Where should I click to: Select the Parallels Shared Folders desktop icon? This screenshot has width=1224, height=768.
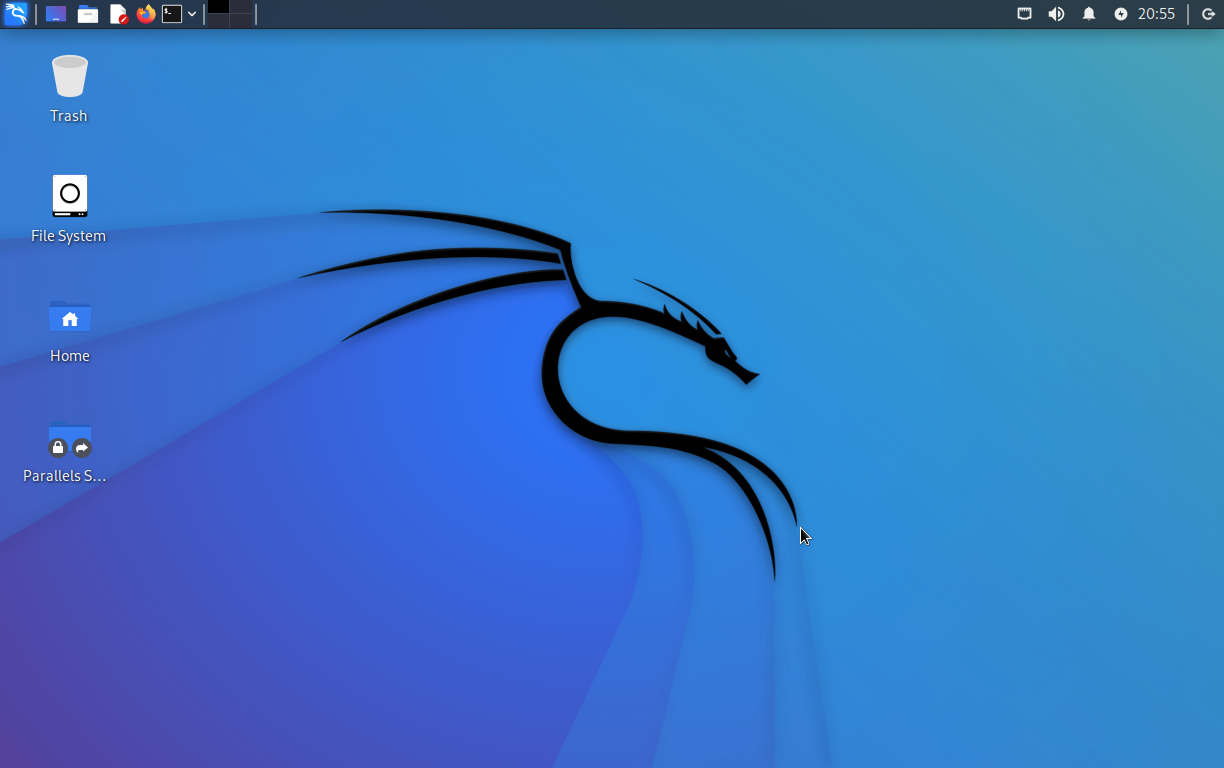point(66,449)
